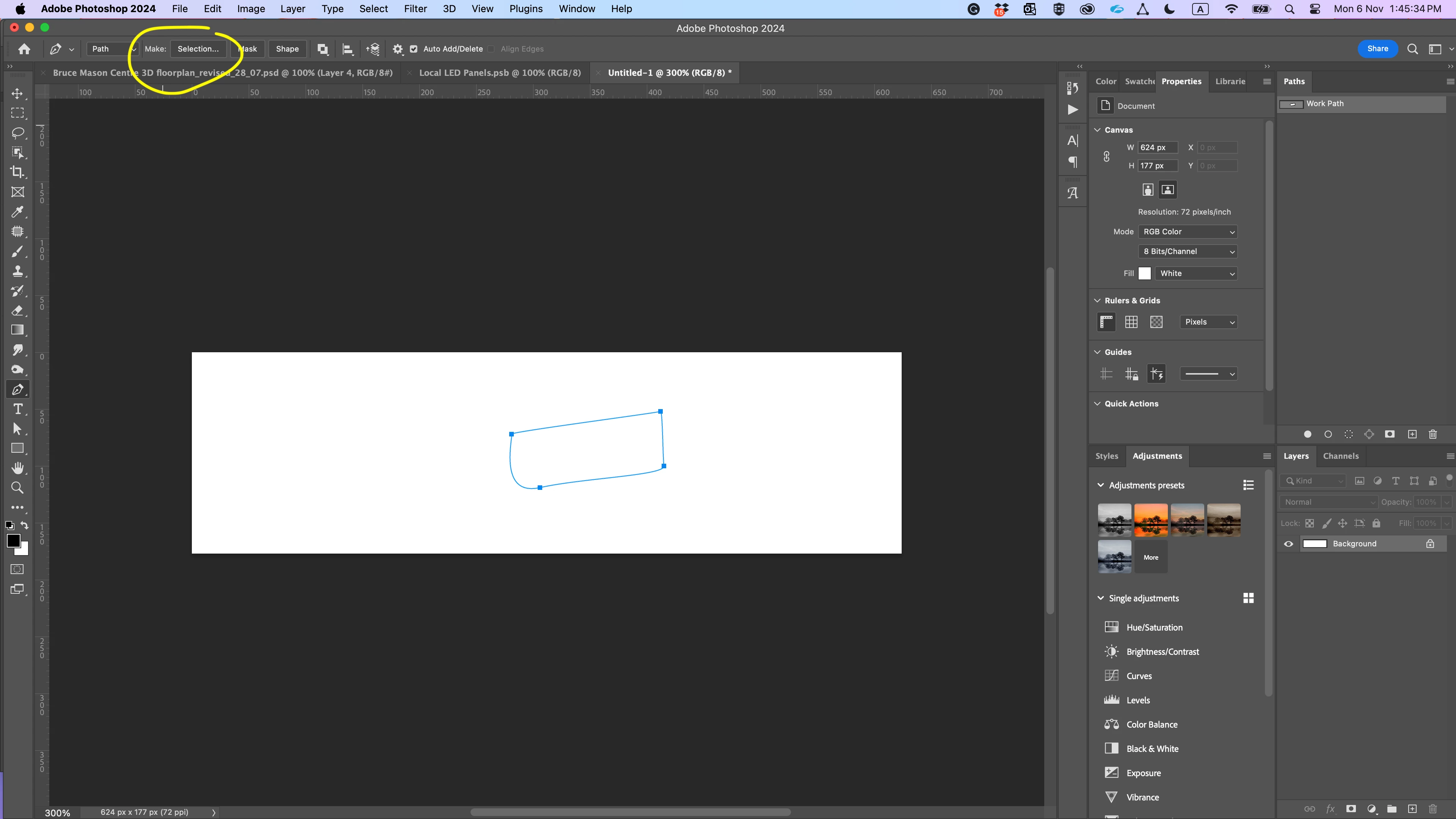
Task: Collapse the Rulers & Grids section
Action: pyautogui.click(x=1098, y=301)
